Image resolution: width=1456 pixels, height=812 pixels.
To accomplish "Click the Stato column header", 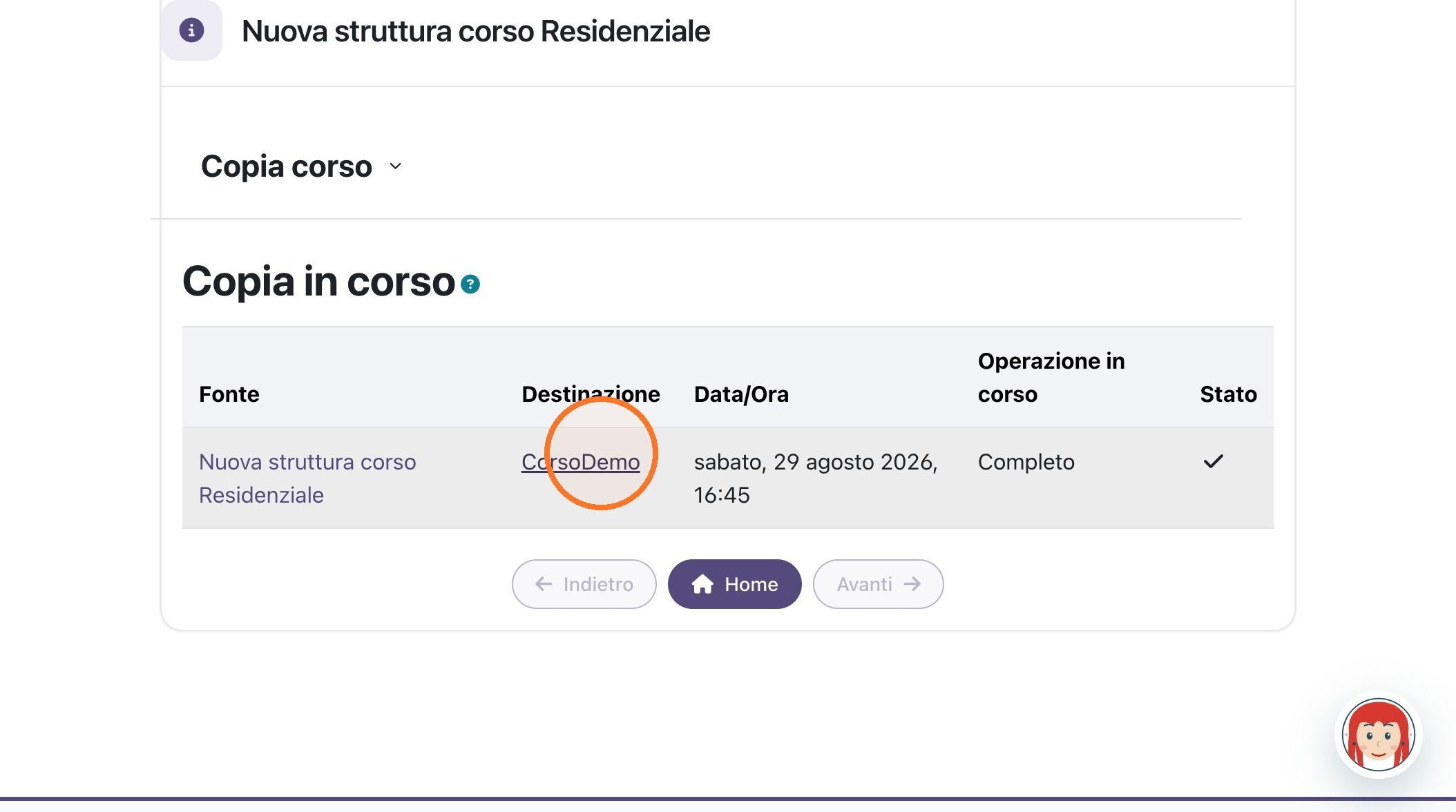I will click(1228, 394).
